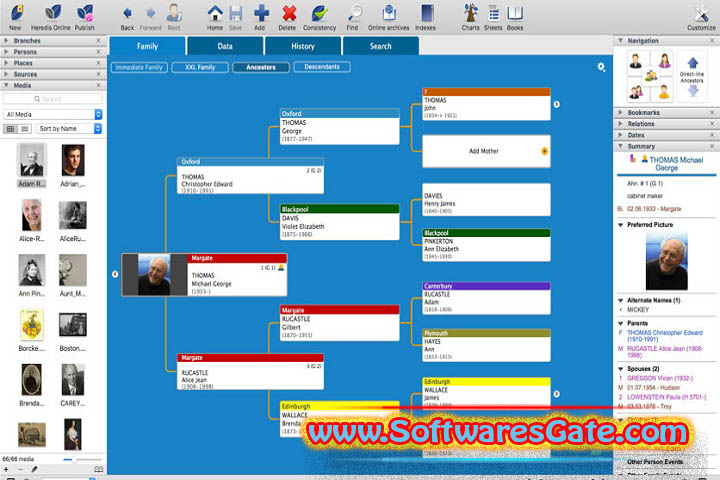Open RUCASTLE Alice Jean parent link
The height and width of the screenshot is (480, 720).
pyautogui.click(x=664, y=352)
